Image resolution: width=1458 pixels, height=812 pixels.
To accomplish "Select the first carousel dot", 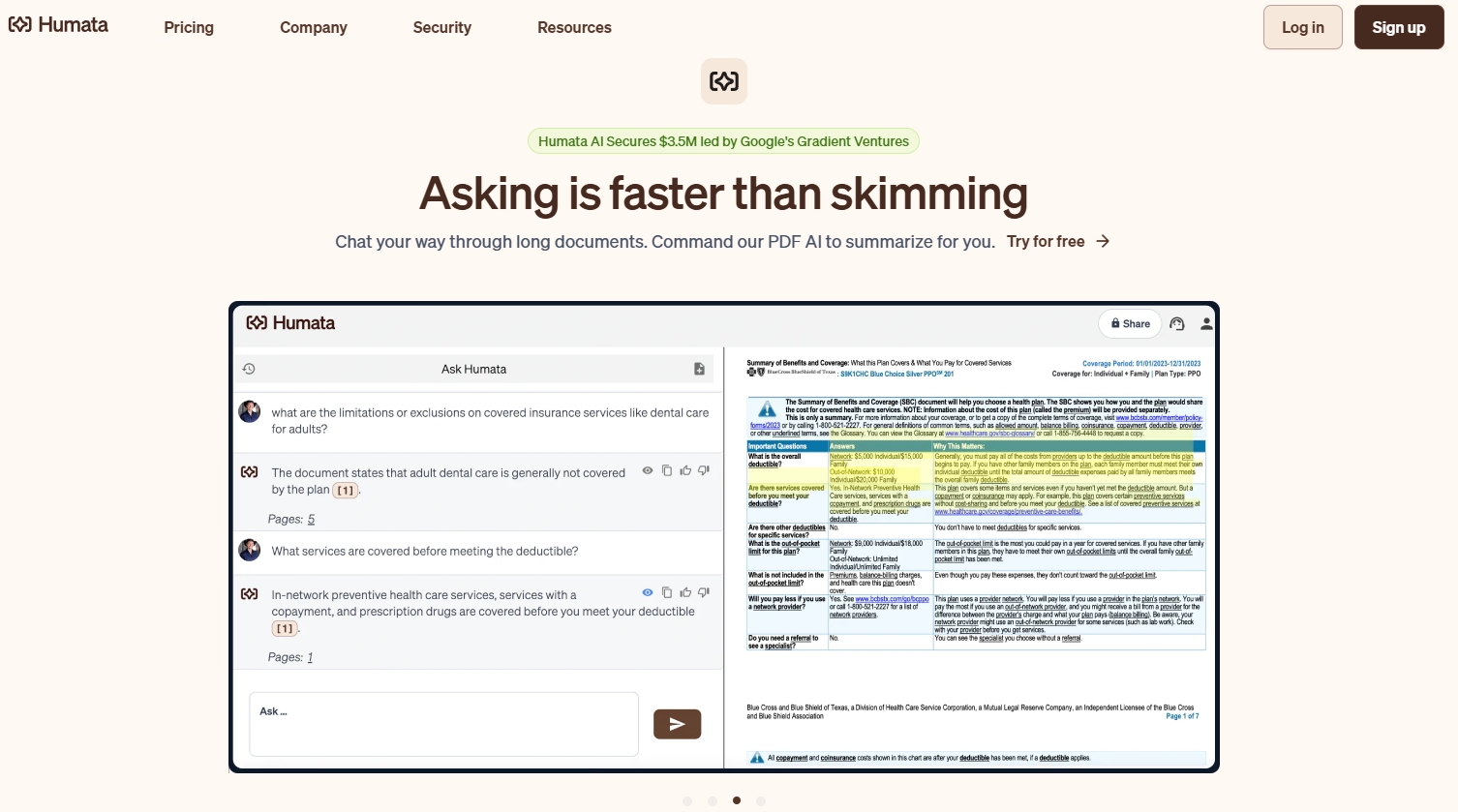I will (x=687, y=801).
